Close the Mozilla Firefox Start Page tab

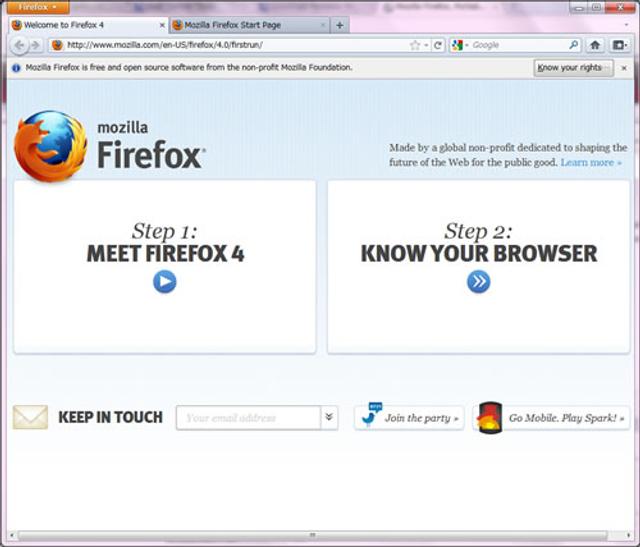coord(322,25)
